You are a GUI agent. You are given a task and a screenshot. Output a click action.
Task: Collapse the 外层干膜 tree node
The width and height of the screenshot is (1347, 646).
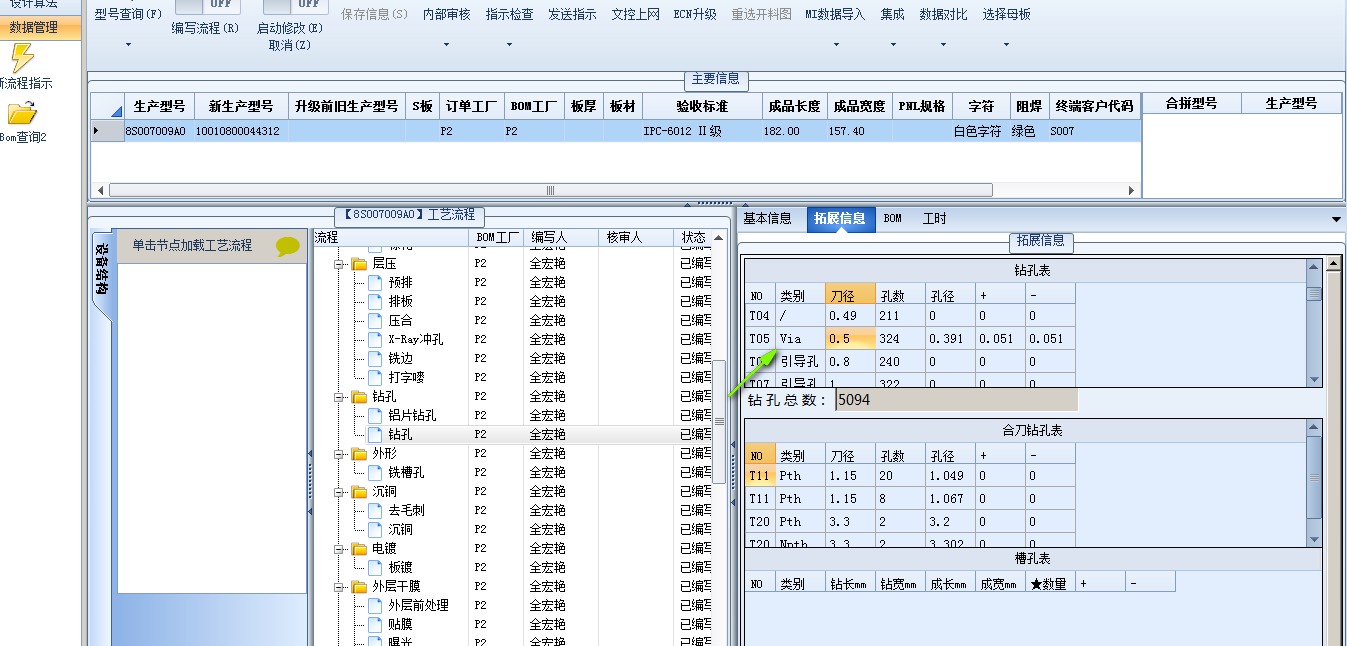pyautogui.click(x=340, y=587)
